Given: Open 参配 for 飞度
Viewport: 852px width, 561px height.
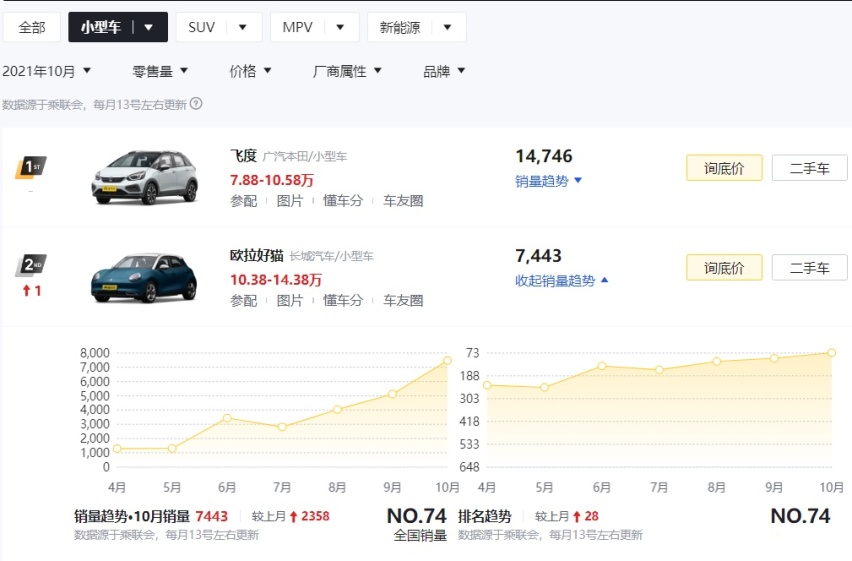Looking at the screenshot, I should [243, 201].
